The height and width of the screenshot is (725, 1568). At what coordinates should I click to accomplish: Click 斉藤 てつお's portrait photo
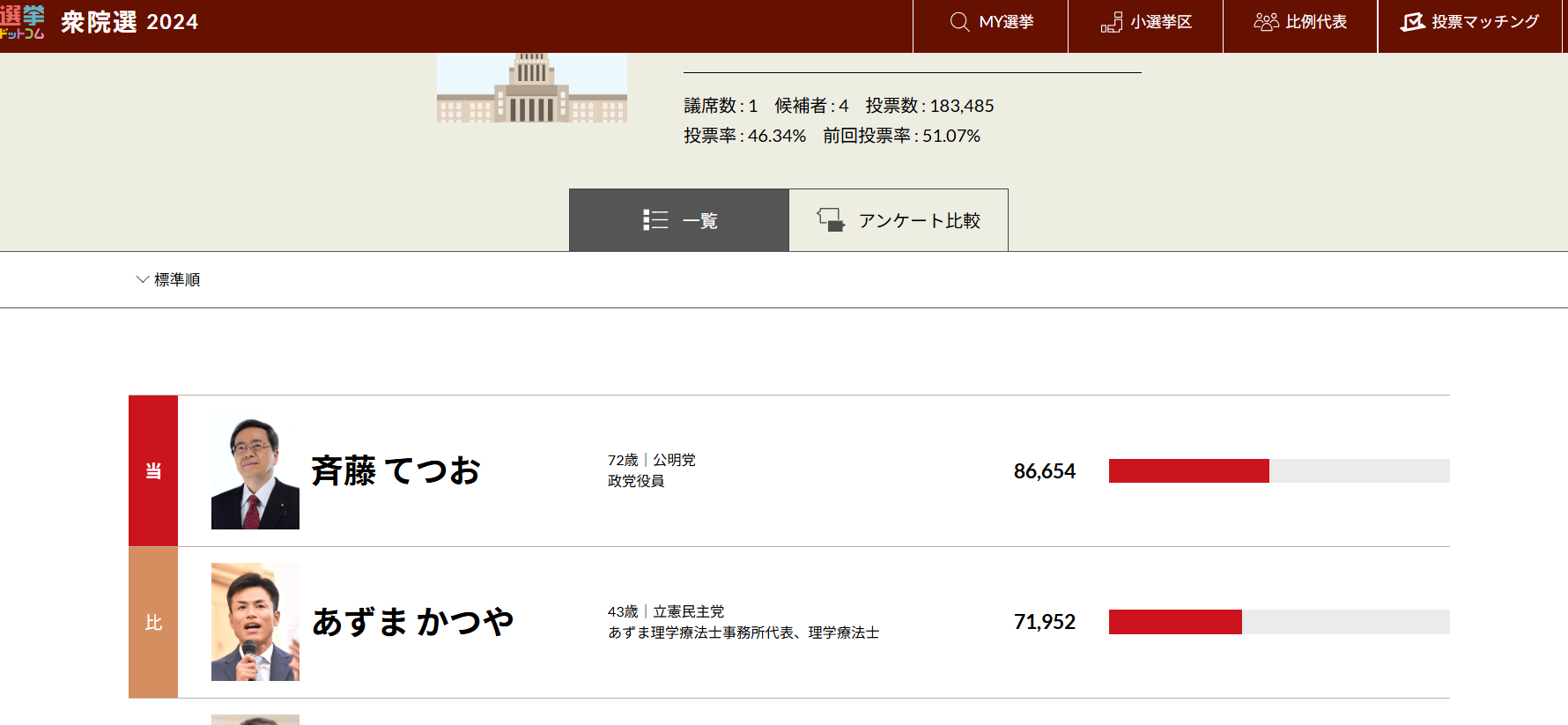pos(255,473)
